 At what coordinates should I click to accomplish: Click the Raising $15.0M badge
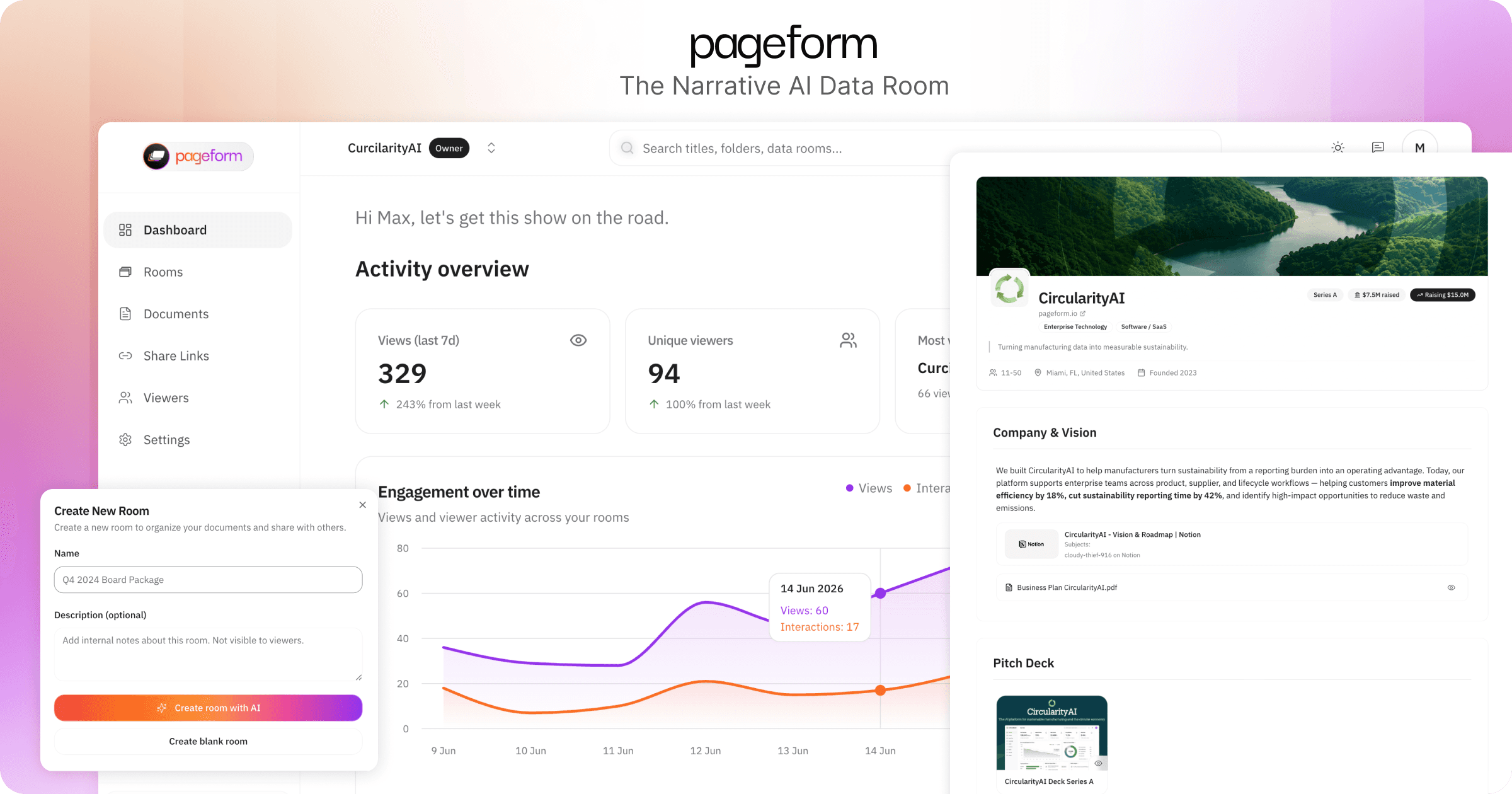(1442, 295)
